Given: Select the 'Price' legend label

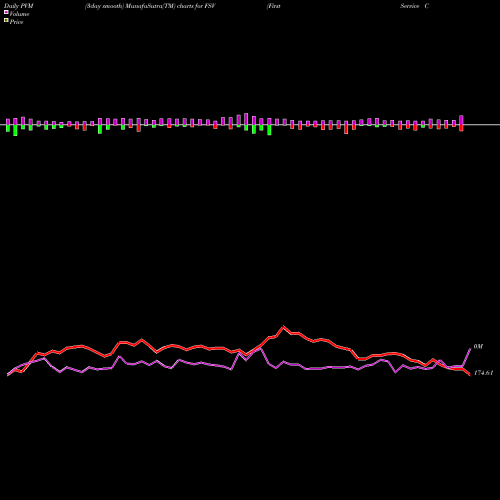Looking at the screenshot, I should 16,22.
